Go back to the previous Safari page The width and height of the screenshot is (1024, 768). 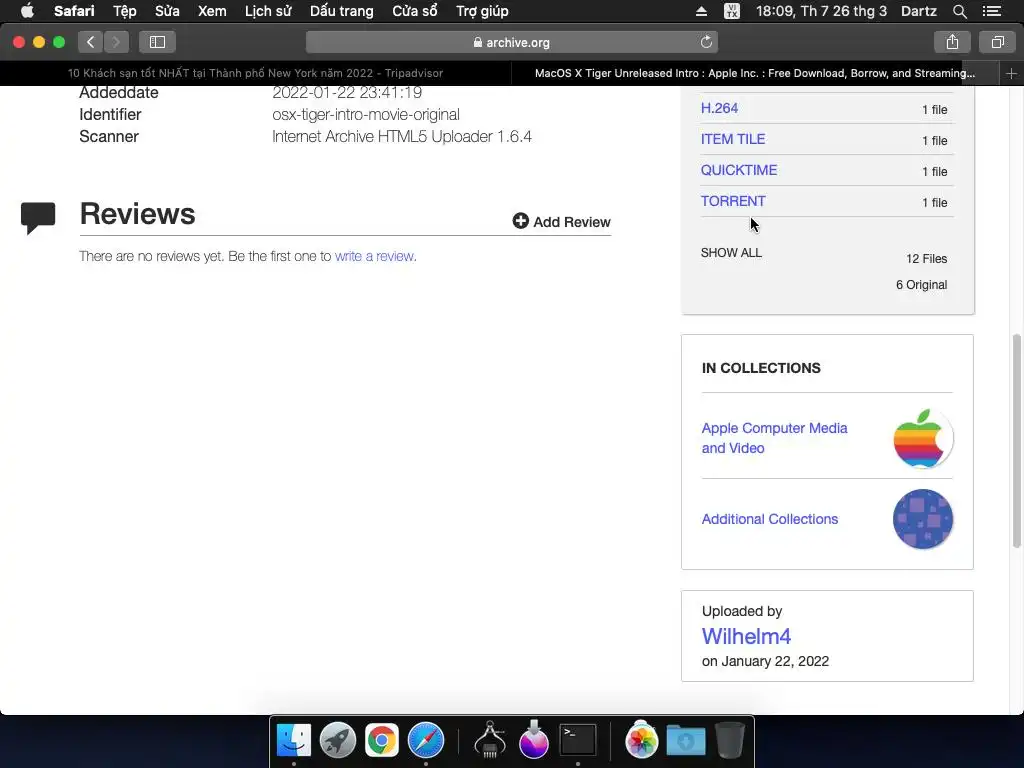(x=91, y=42)
